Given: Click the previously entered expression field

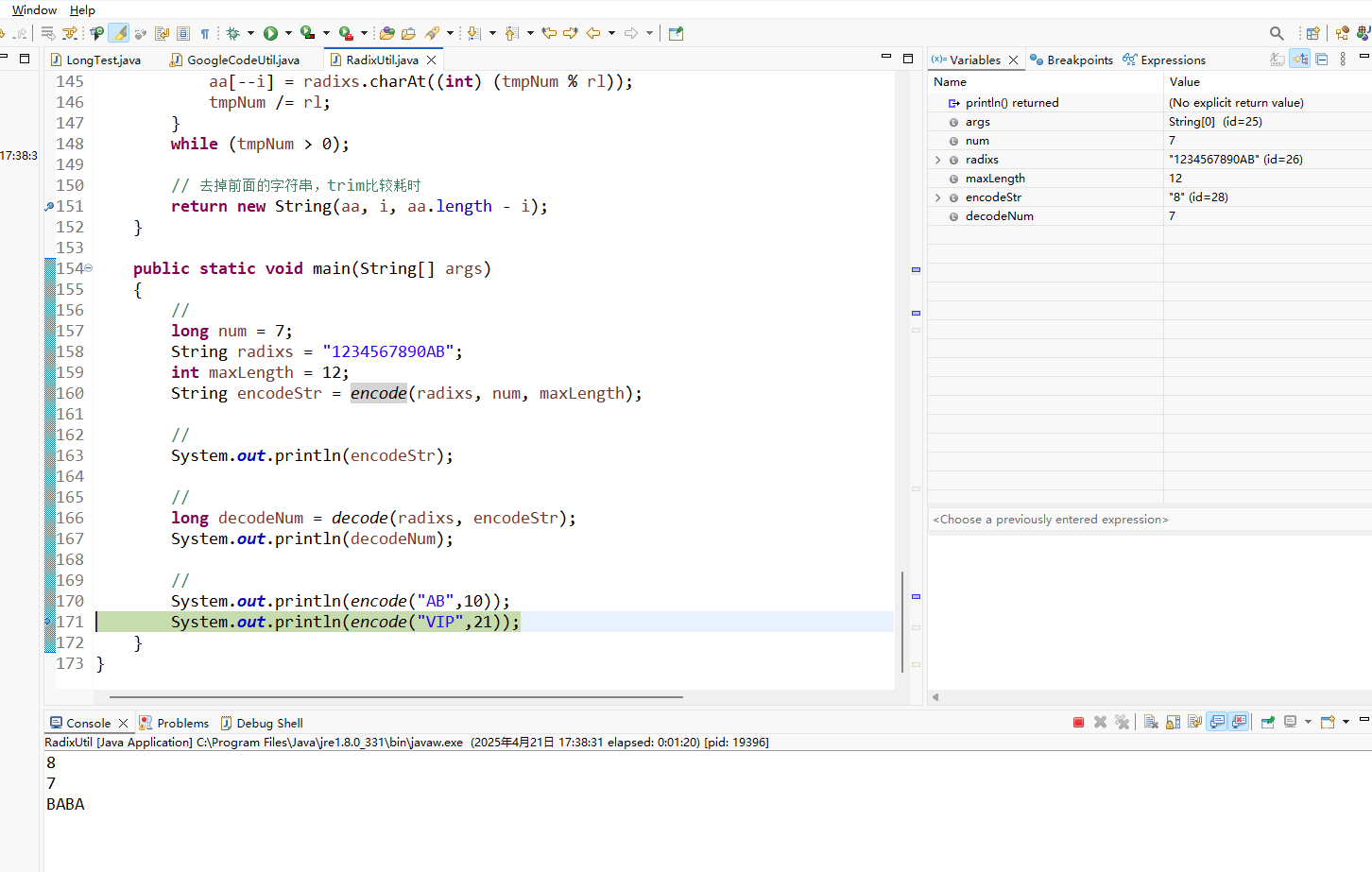Looking at the screenshot, I should point(1049,519).
